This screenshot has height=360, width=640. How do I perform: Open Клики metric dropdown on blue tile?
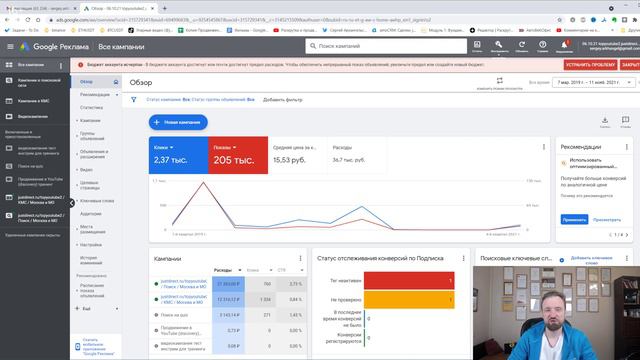coord(171,147)
